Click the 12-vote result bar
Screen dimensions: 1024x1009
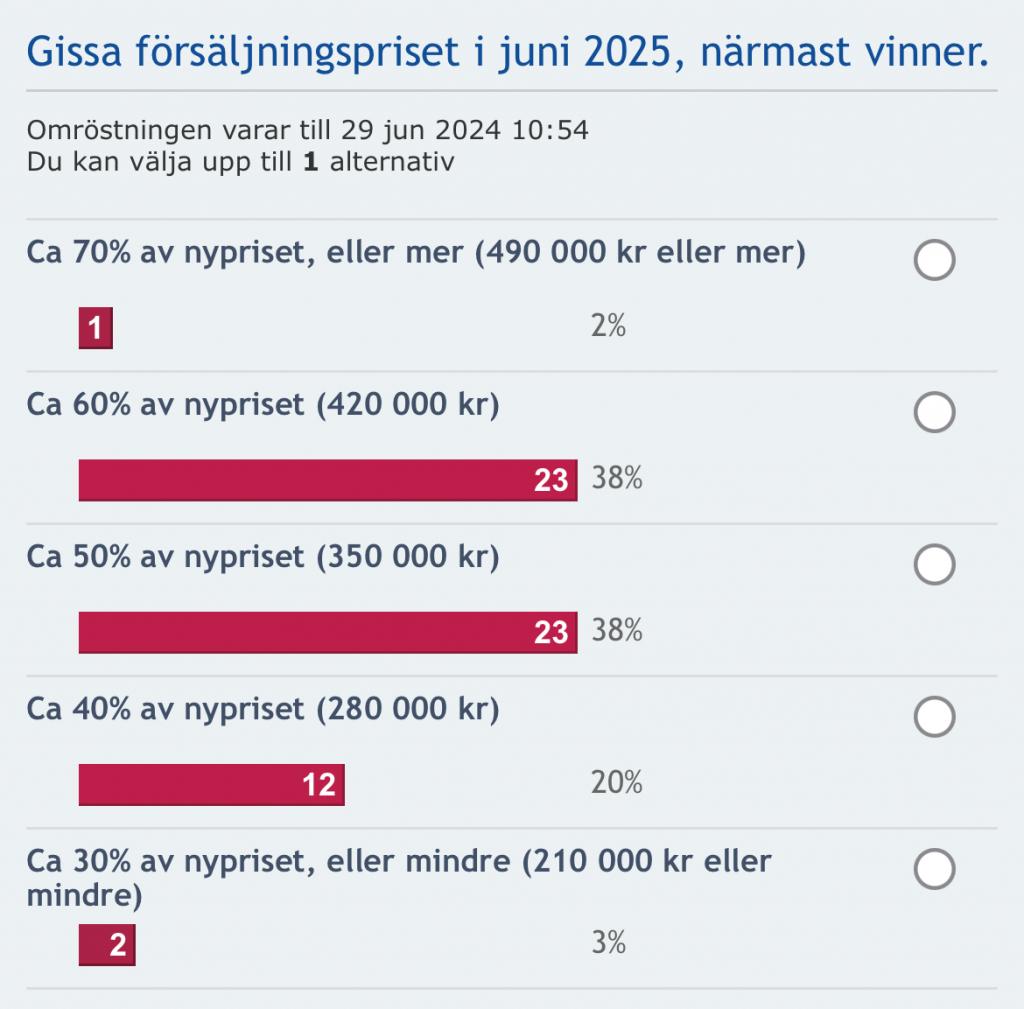211,784
